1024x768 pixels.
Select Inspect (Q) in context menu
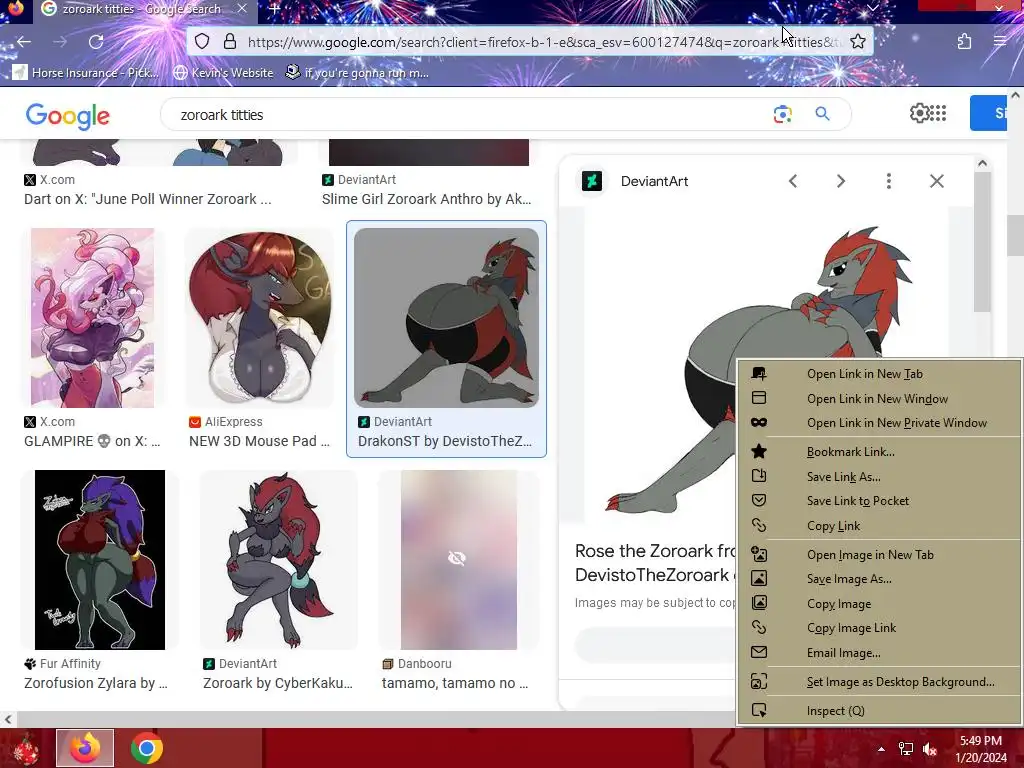pyautogui.click(x=835, y=711)
